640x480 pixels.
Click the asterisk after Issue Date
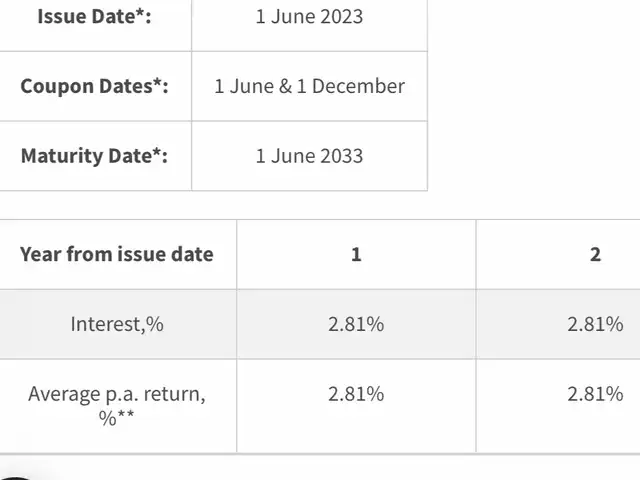[141, 15]
